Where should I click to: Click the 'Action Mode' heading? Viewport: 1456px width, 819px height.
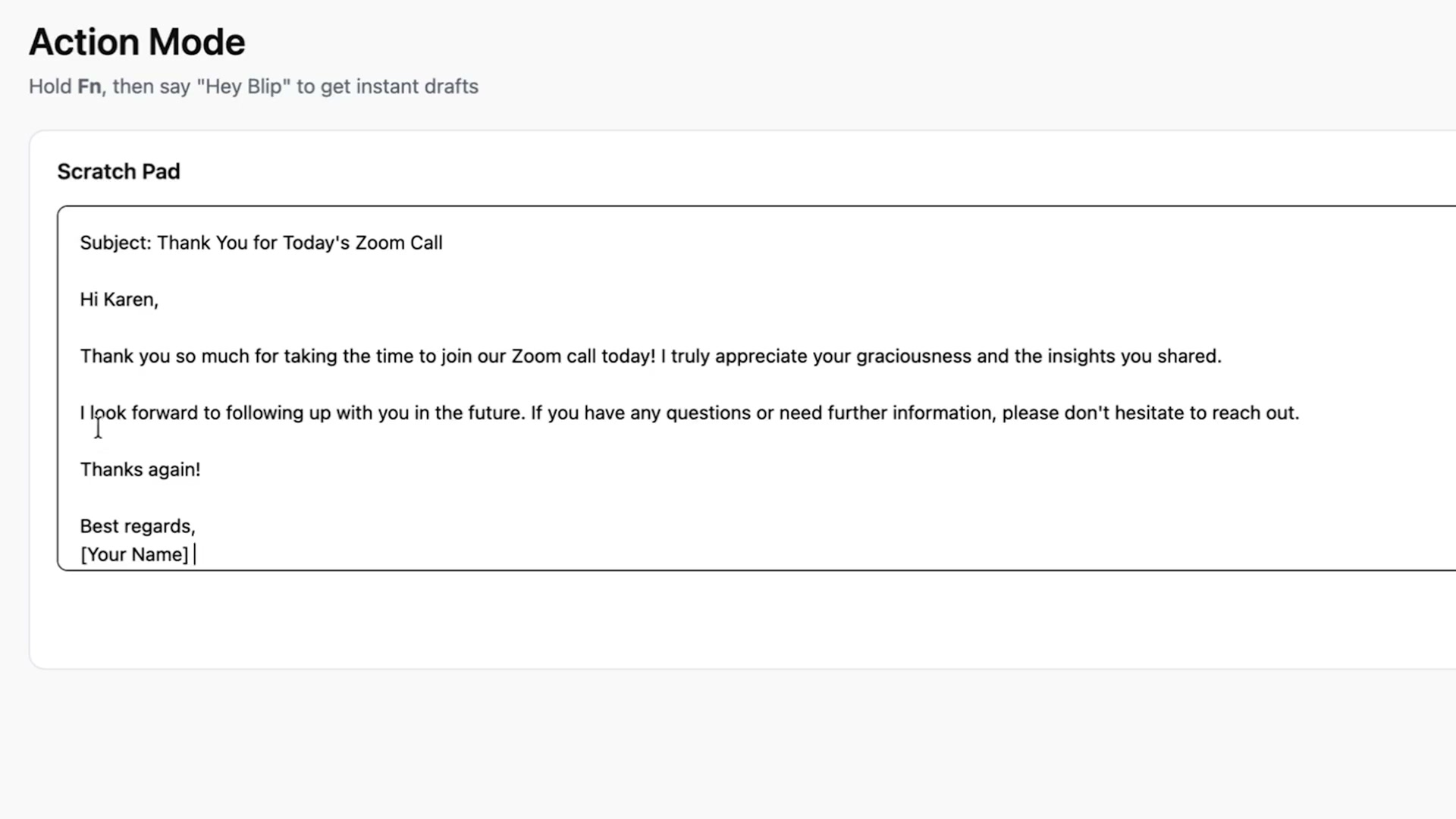click(x=136, y=42)
